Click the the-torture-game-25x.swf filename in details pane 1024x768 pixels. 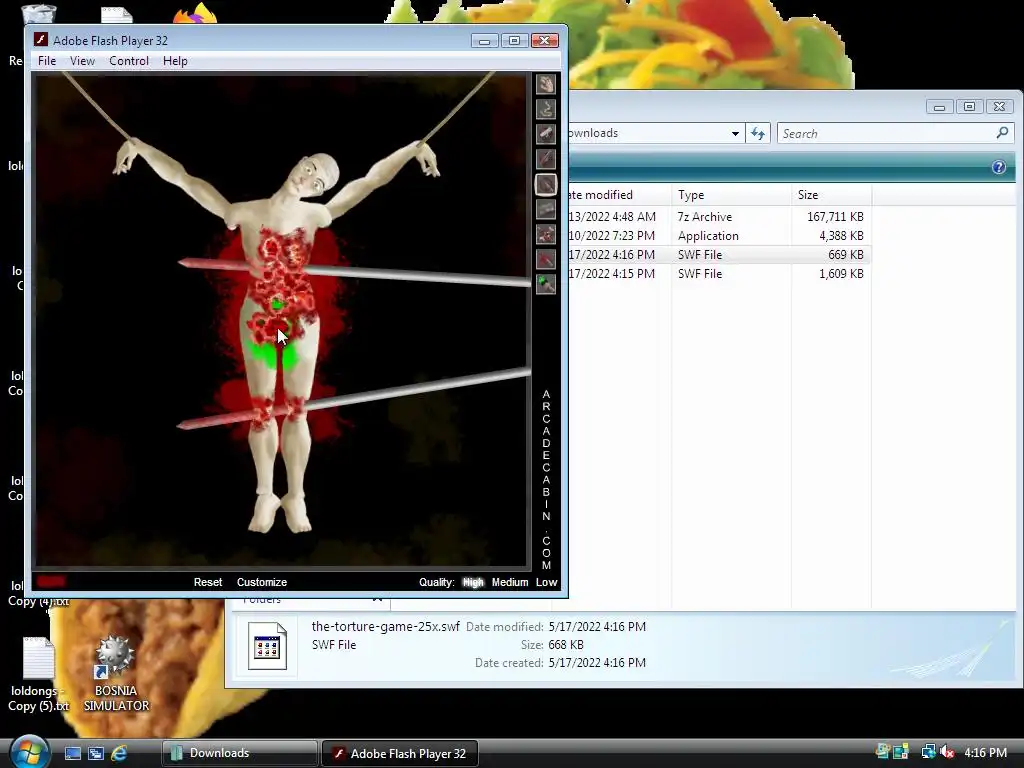385,626
